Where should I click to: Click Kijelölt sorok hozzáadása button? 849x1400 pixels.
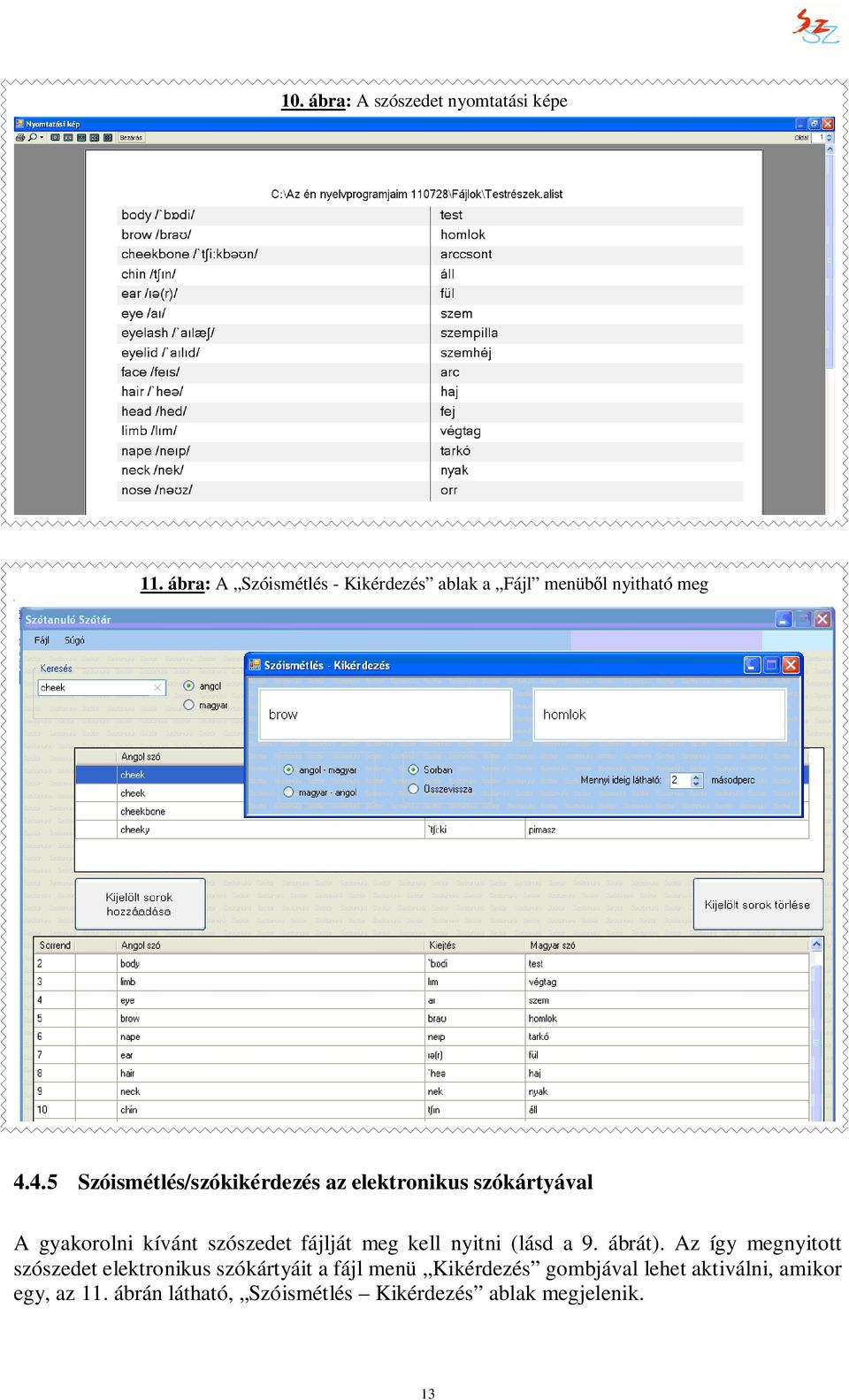coord(140,904)
